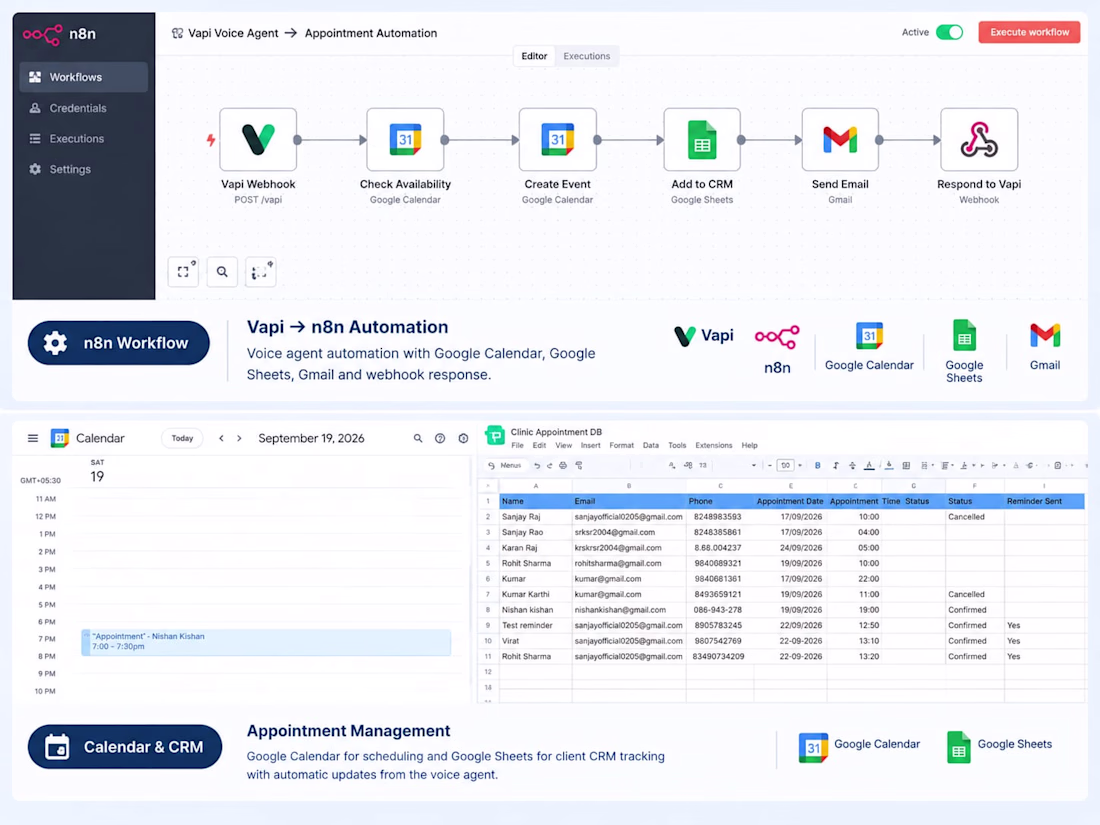Click the font size input box
This screenshot has width=1100, height=825.
(786, 466)
